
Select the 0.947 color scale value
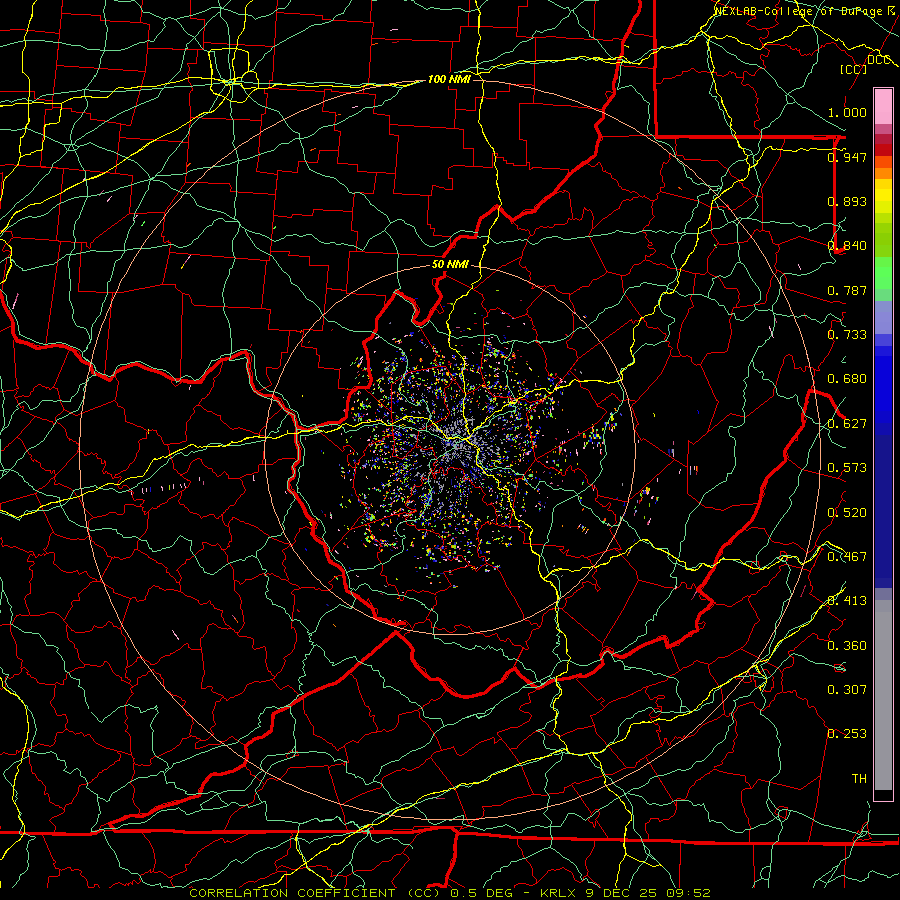click(847, 157)
